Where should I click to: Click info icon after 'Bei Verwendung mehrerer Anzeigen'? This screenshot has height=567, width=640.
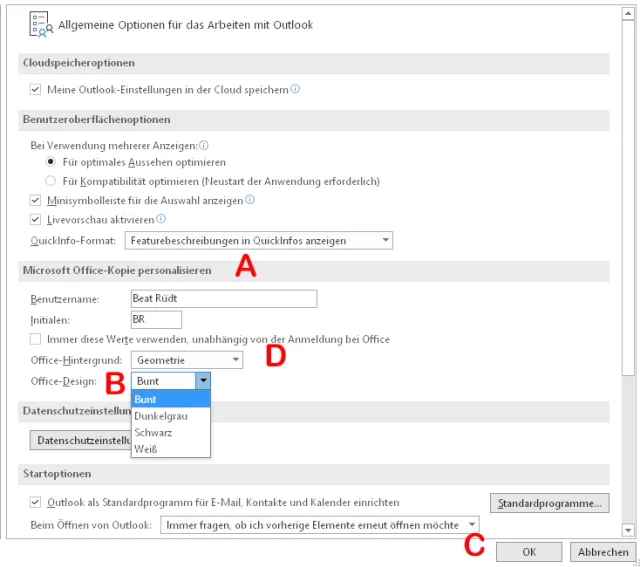point(204,145)
